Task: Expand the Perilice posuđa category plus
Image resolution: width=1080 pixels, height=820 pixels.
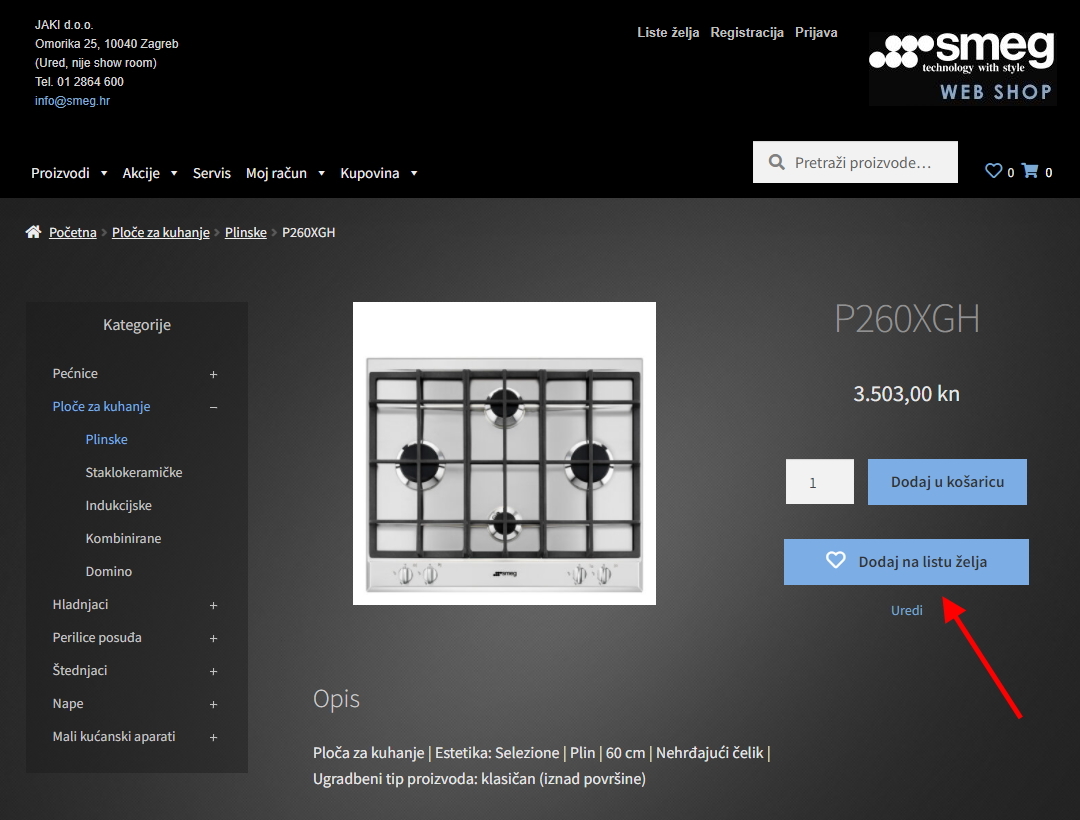Action: 214,638
